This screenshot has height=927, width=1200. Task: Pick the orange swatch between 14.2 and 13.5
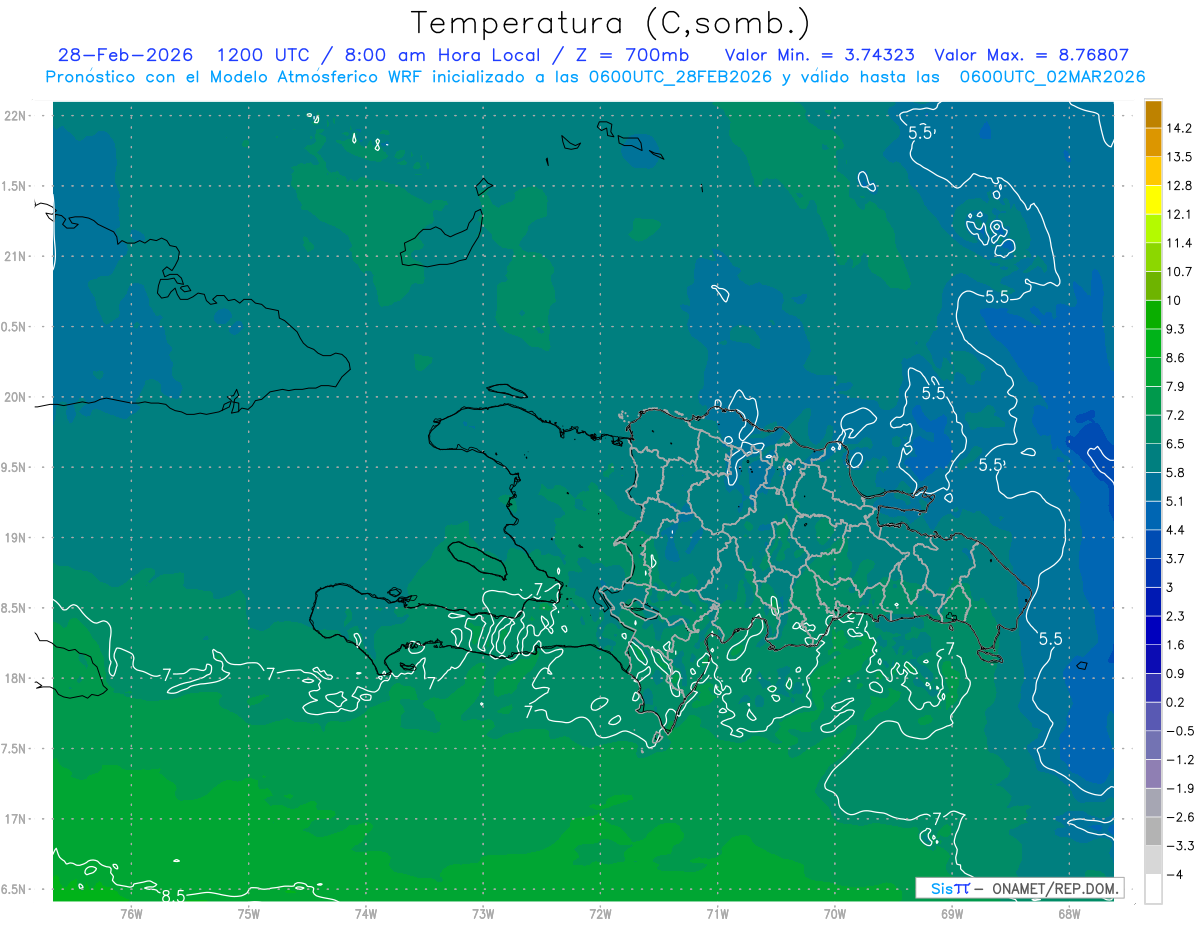point(1153,142)
